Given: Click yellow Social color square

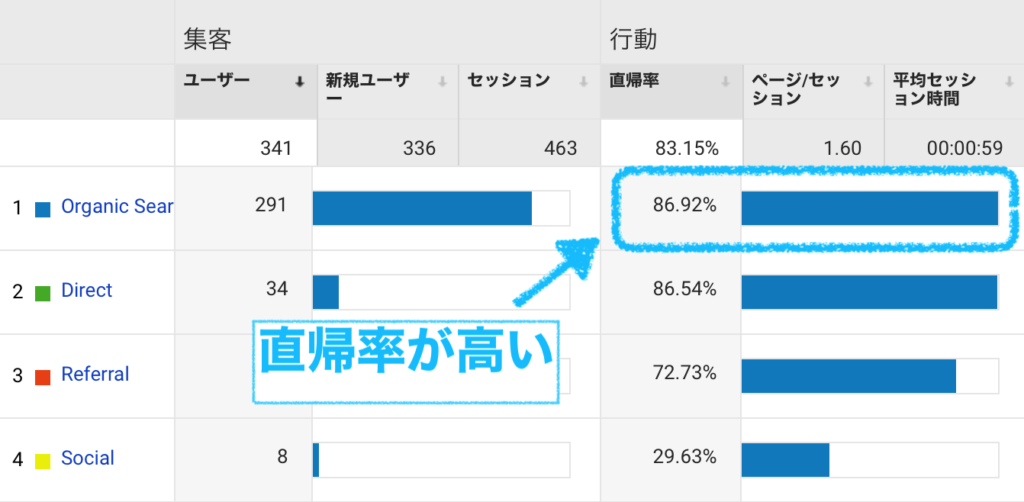Looking at the screenshot, I should pos(42,460).
